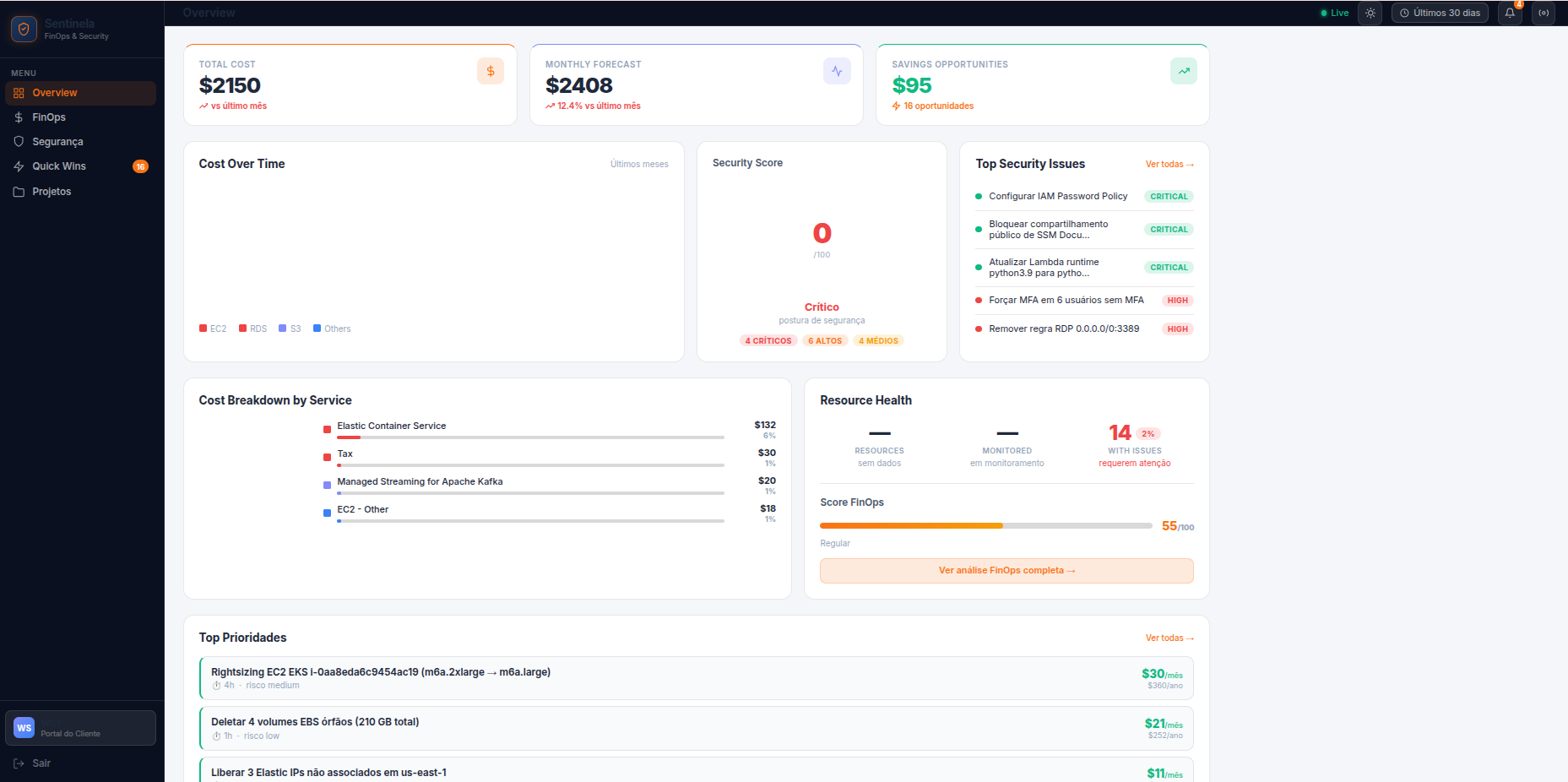This screenshot has height=782, width=1568.
Task: Open Liberar 3 Elastic IPs priority card
Action: coord(697,770)
